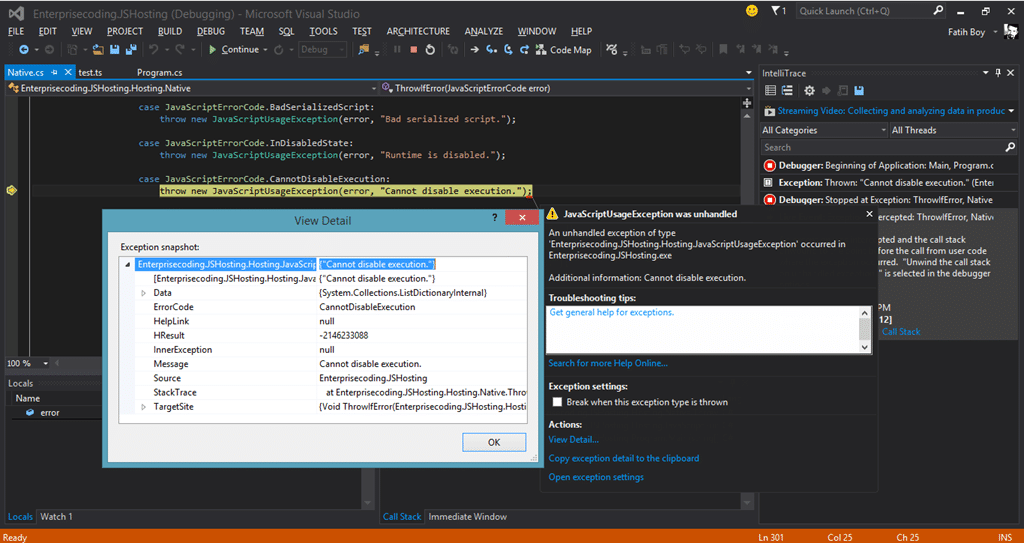Open IntelliTrace settings gear icon
Image resolution: width=1024 pixels, height=543 pixels.
point(809,91)
